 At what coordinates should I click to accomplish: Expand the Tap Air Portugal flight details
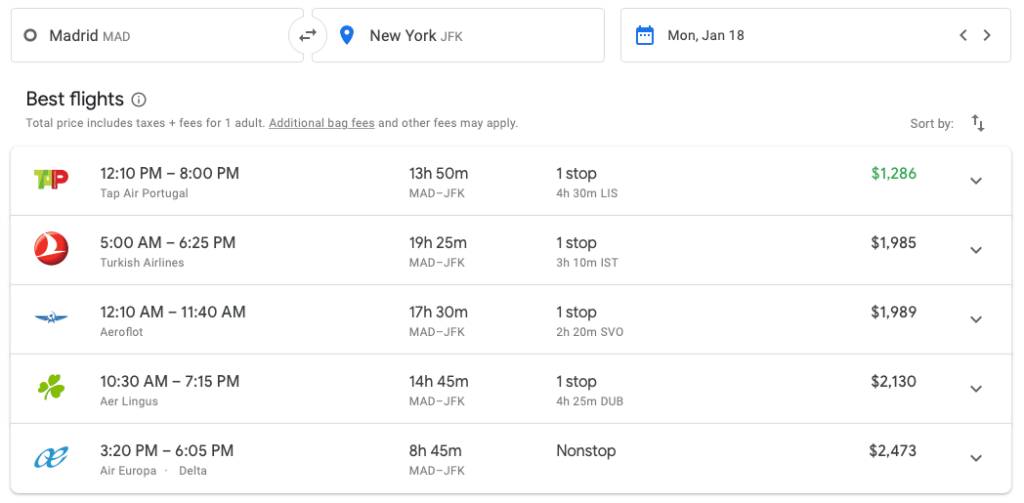pos(976,181)
